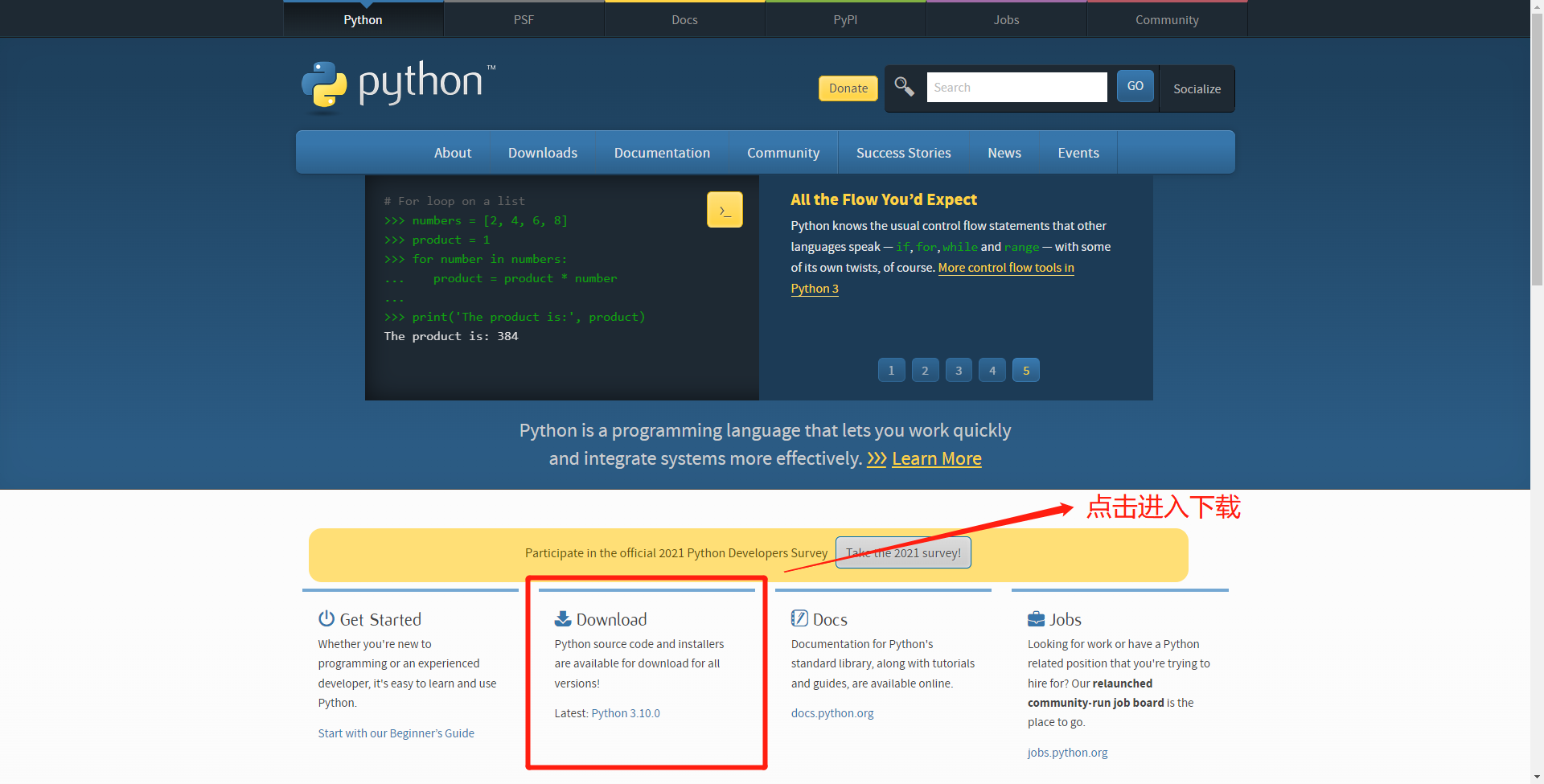
Task: Open the Docs section heading
Action: coord(830,619)
